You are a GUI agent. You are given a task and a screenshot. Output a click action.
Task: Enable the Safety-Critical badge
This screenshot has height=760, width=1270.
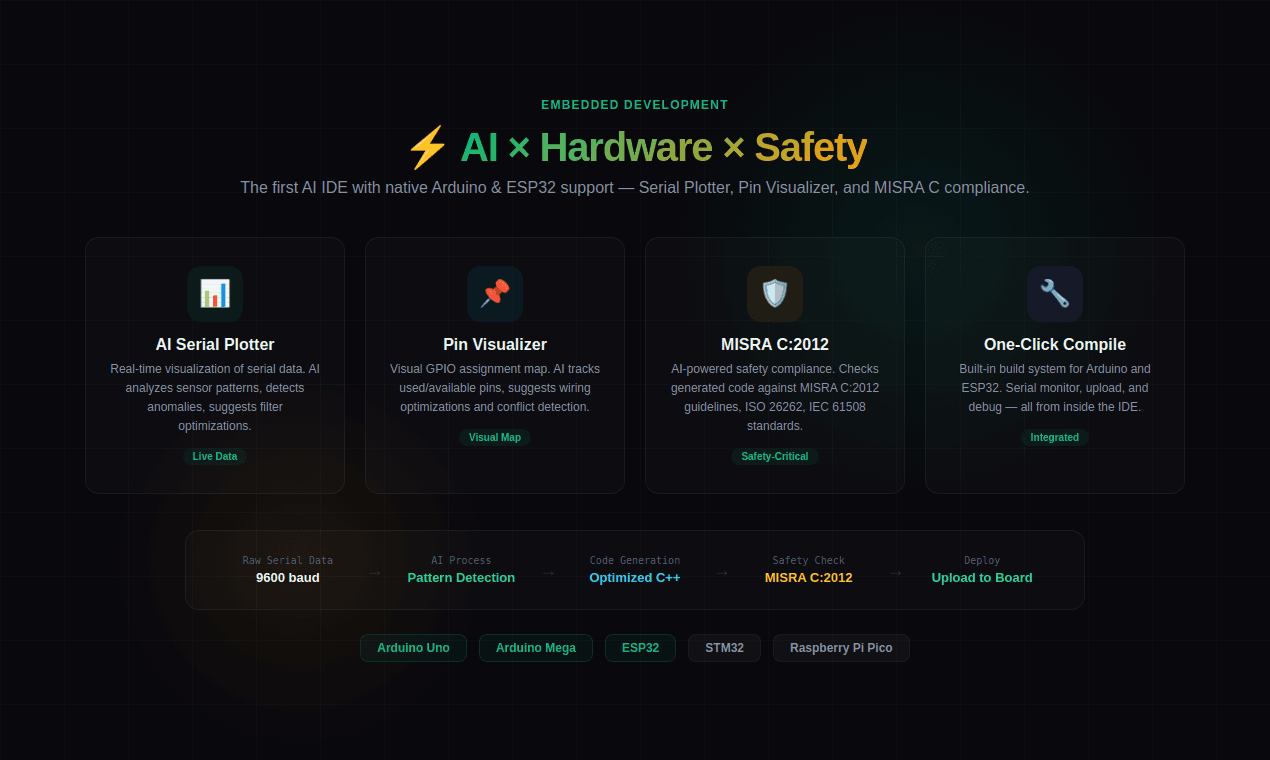[775, 456]
